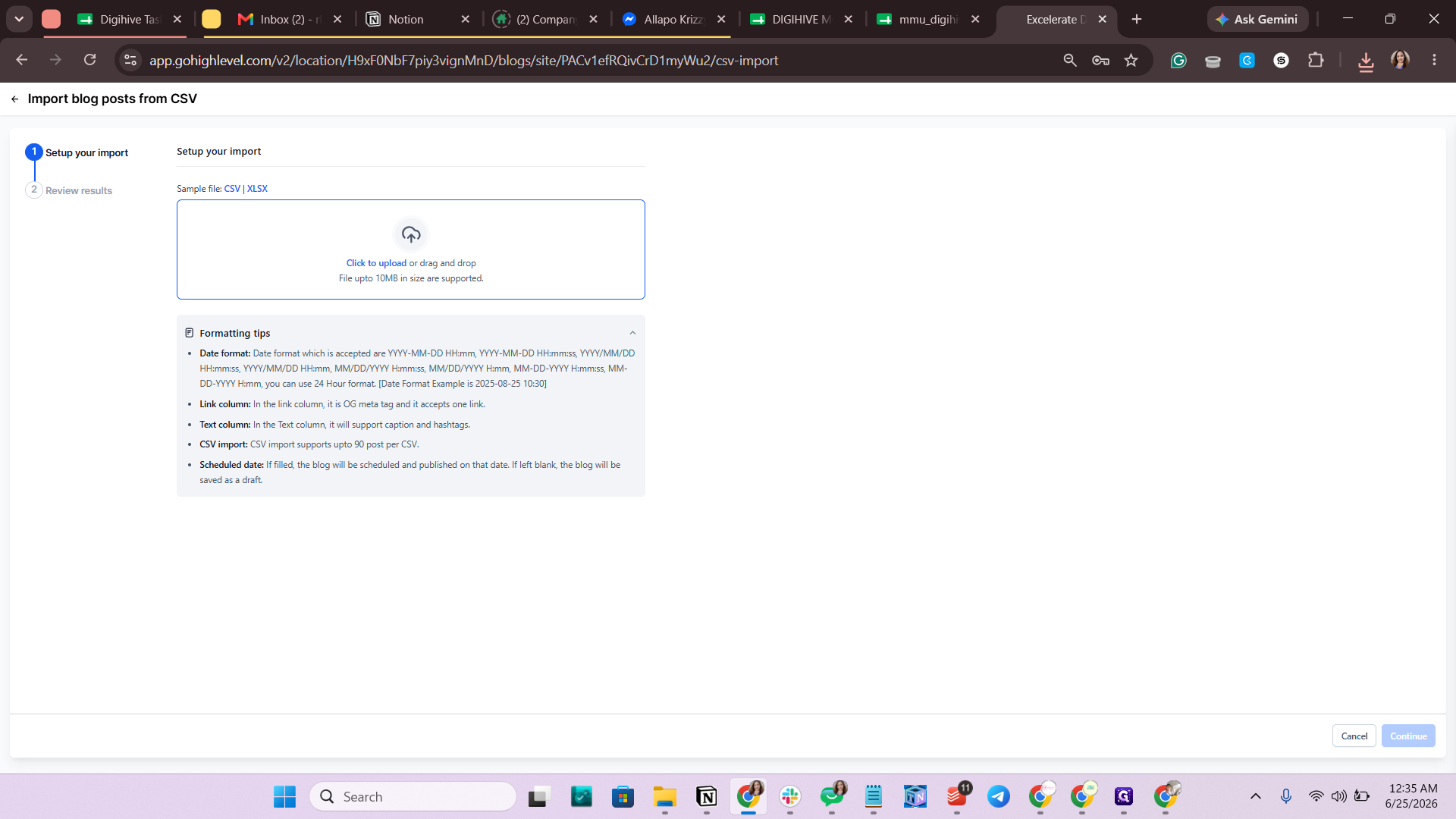Reload the current page
The image size is (1456, 819).
[89, 60]
